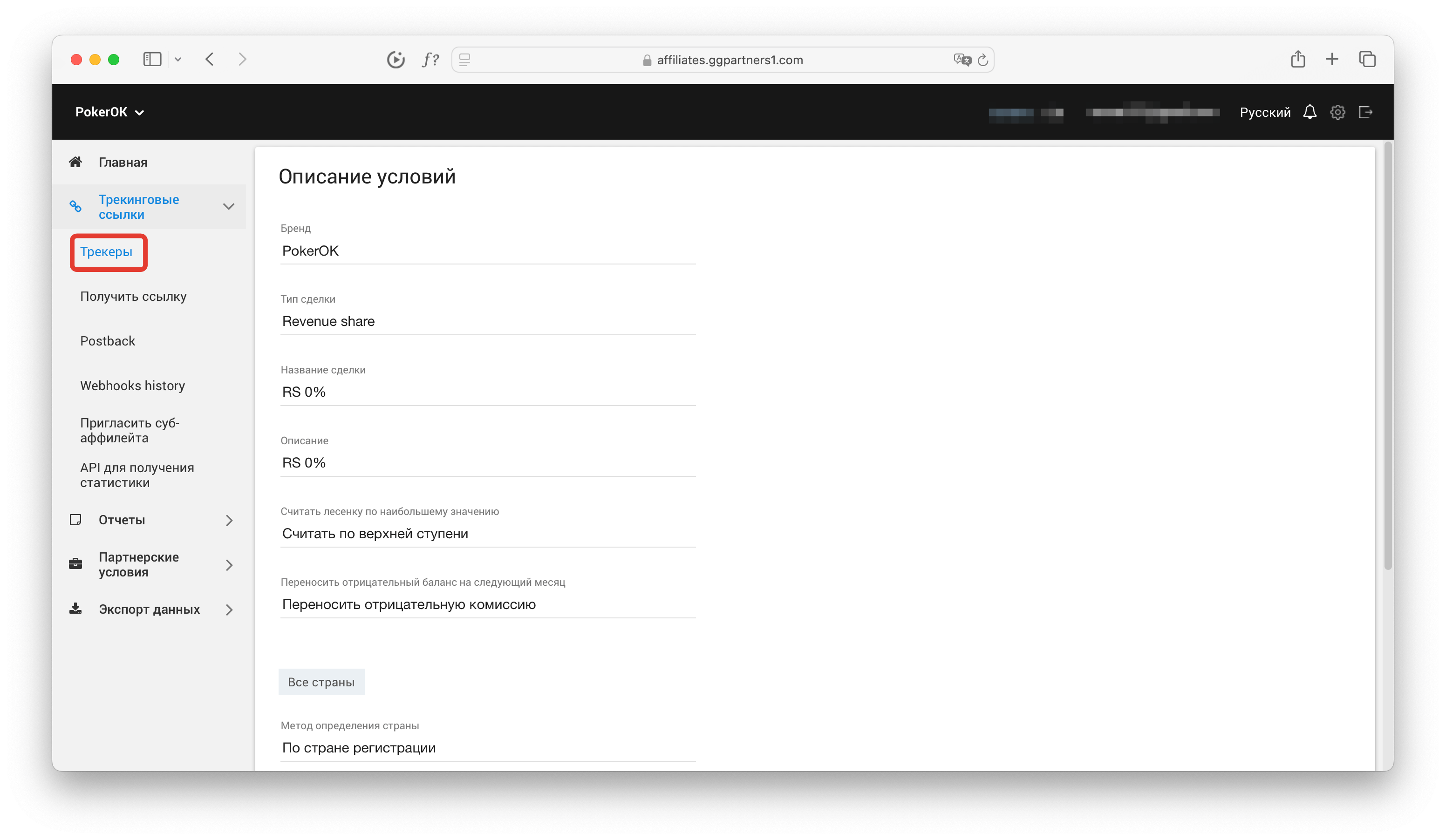Open the PokerOK brand dropdown
The image size is (1446, 840).
coord(109,112)
